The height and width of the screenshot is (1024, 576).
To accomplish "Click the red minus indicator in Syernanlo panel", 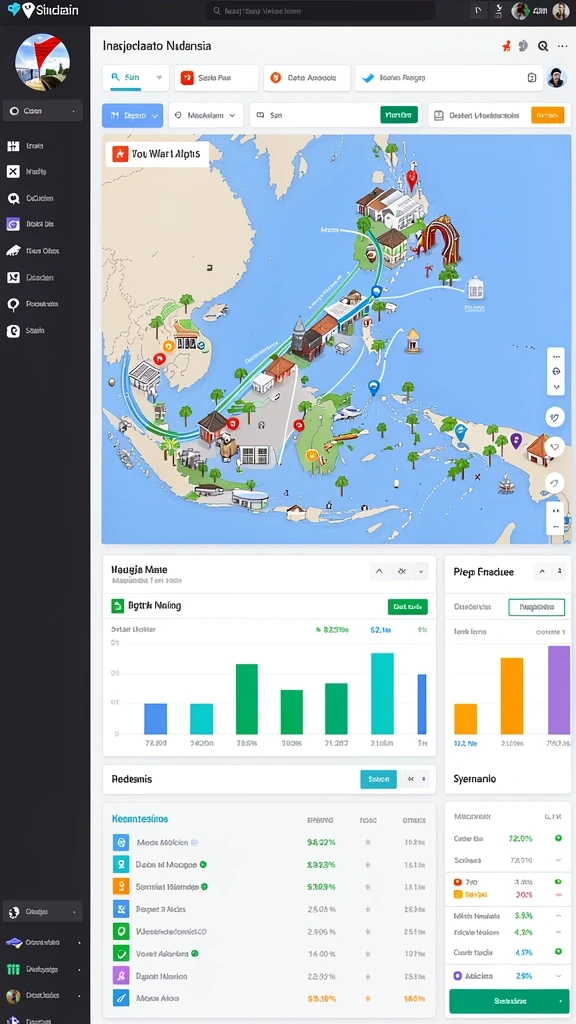I will pyautogui.click(x=558, y=894).
